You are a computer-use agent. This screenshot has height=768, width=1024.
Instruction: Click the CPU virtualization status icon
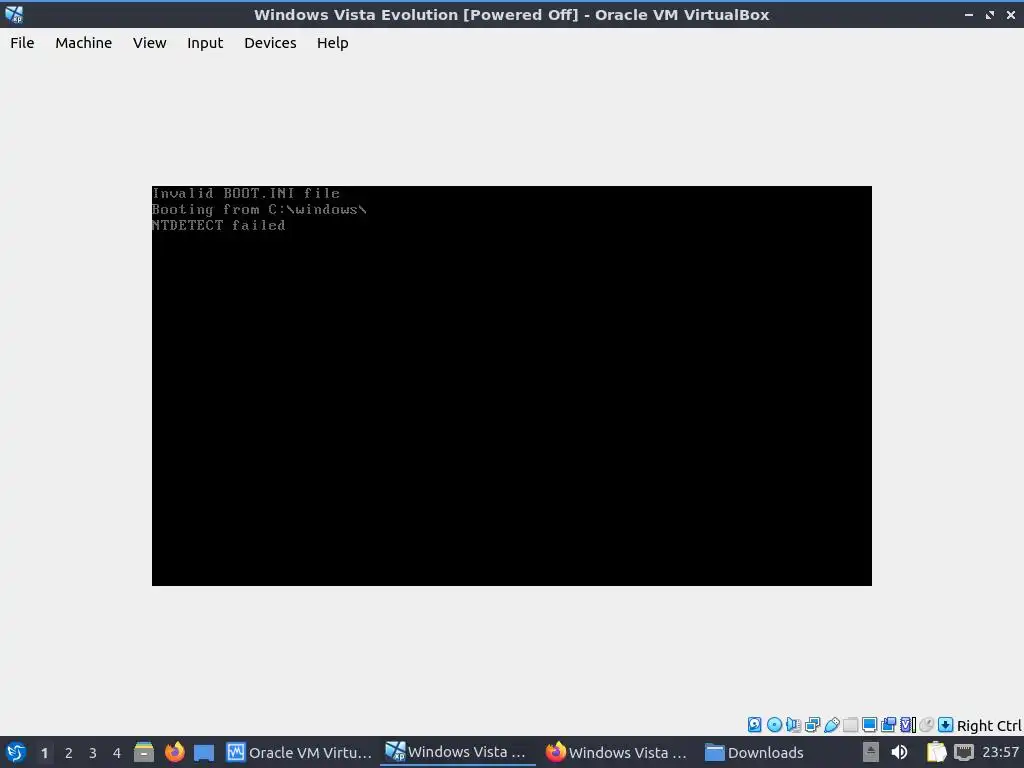[x=908, y=724]
